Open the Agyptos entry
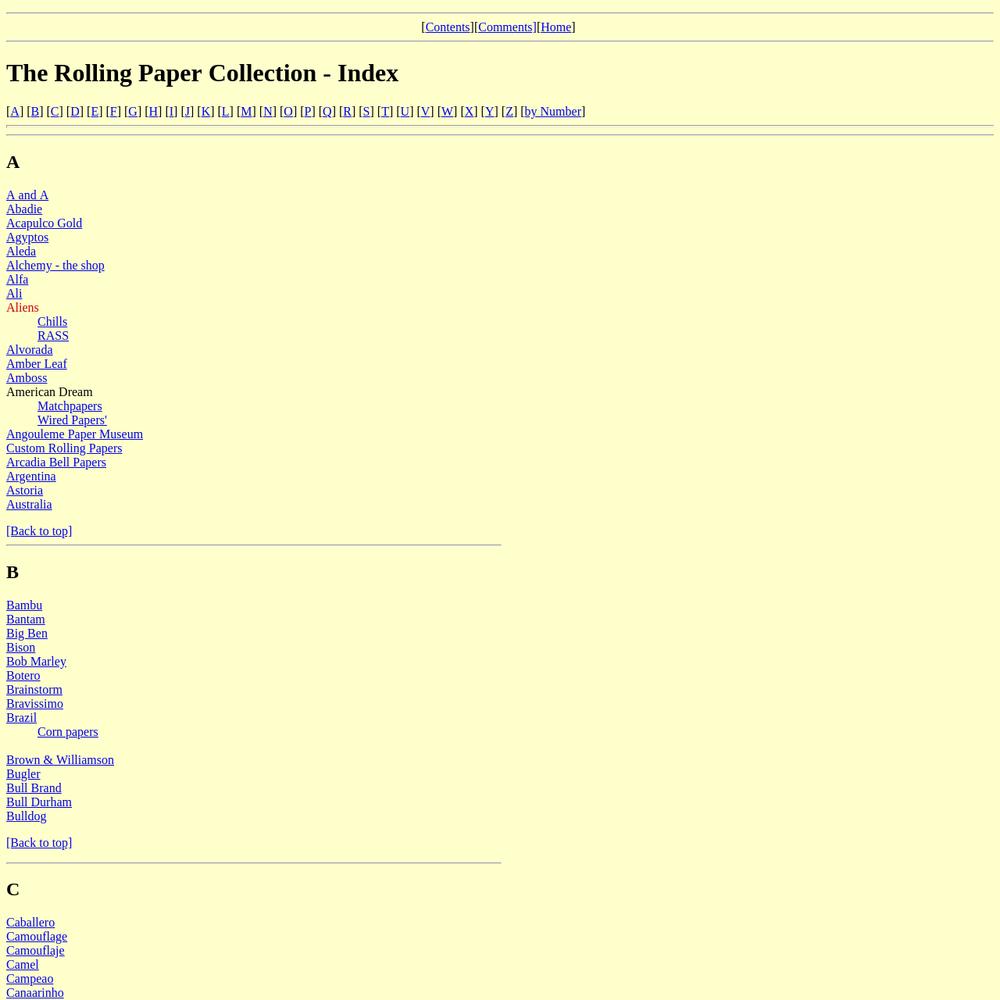Viewport: 1000px width, 1000px height. [x=27, y=237]
